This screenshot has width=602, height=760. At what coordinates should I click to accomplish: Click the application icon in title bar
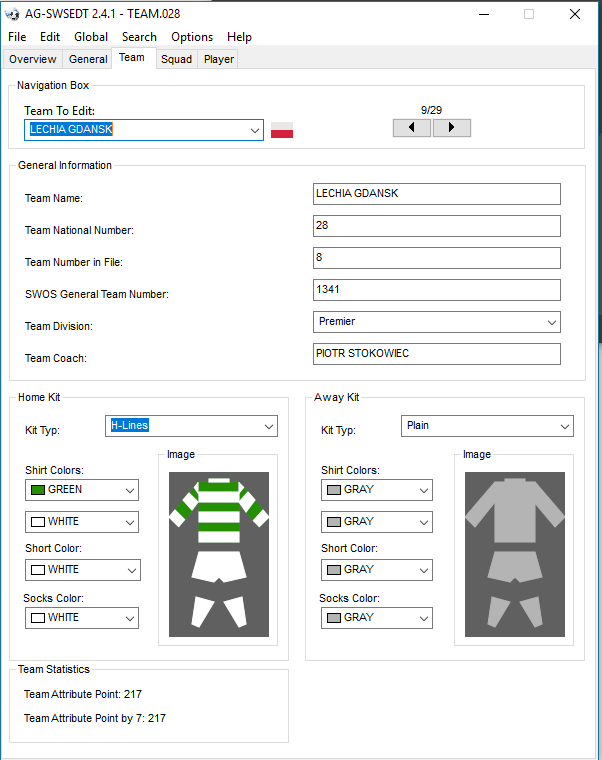coord(12,15)
